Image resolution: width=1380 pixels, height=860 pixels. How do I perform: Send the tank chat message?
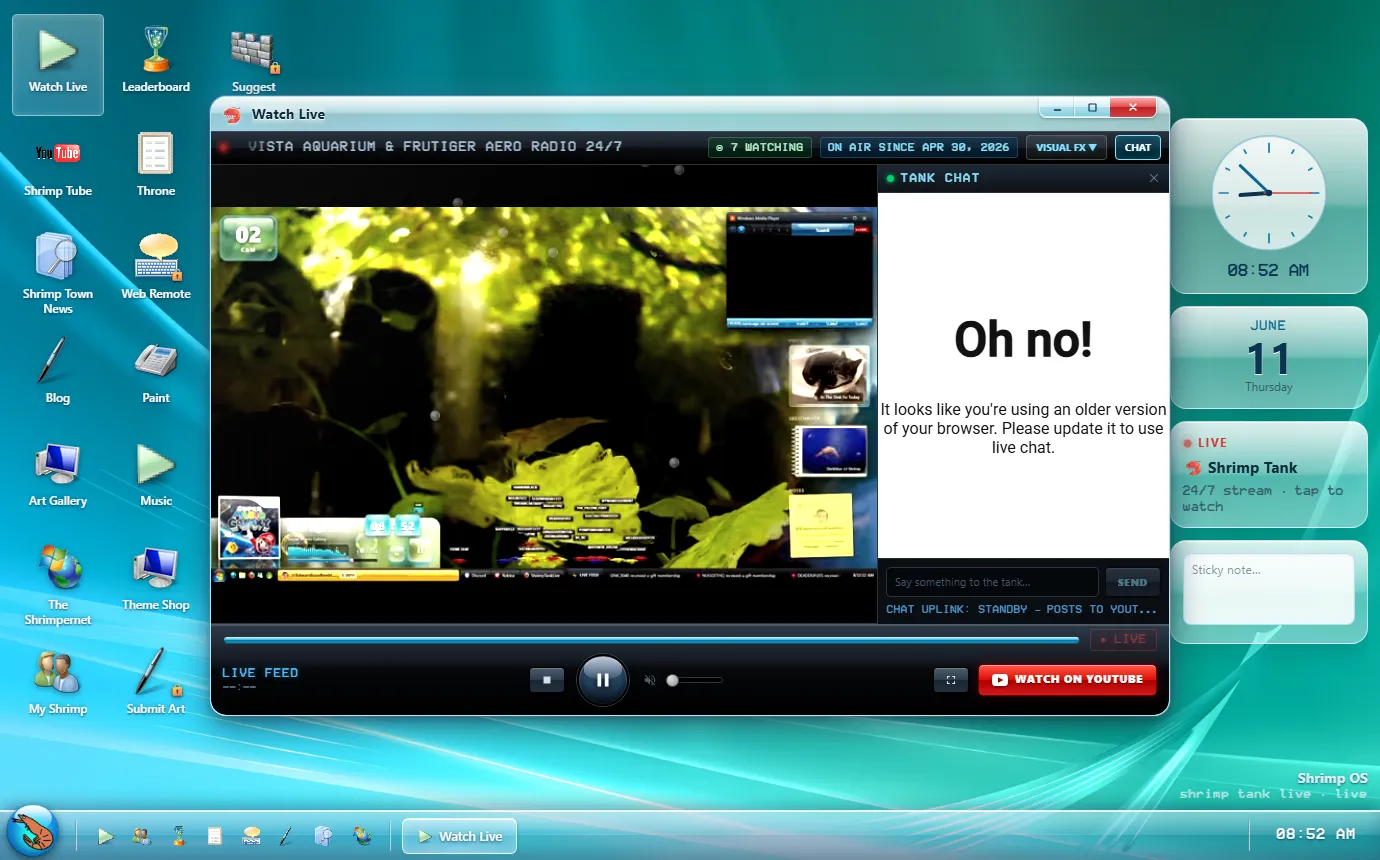click(1132, 582)
